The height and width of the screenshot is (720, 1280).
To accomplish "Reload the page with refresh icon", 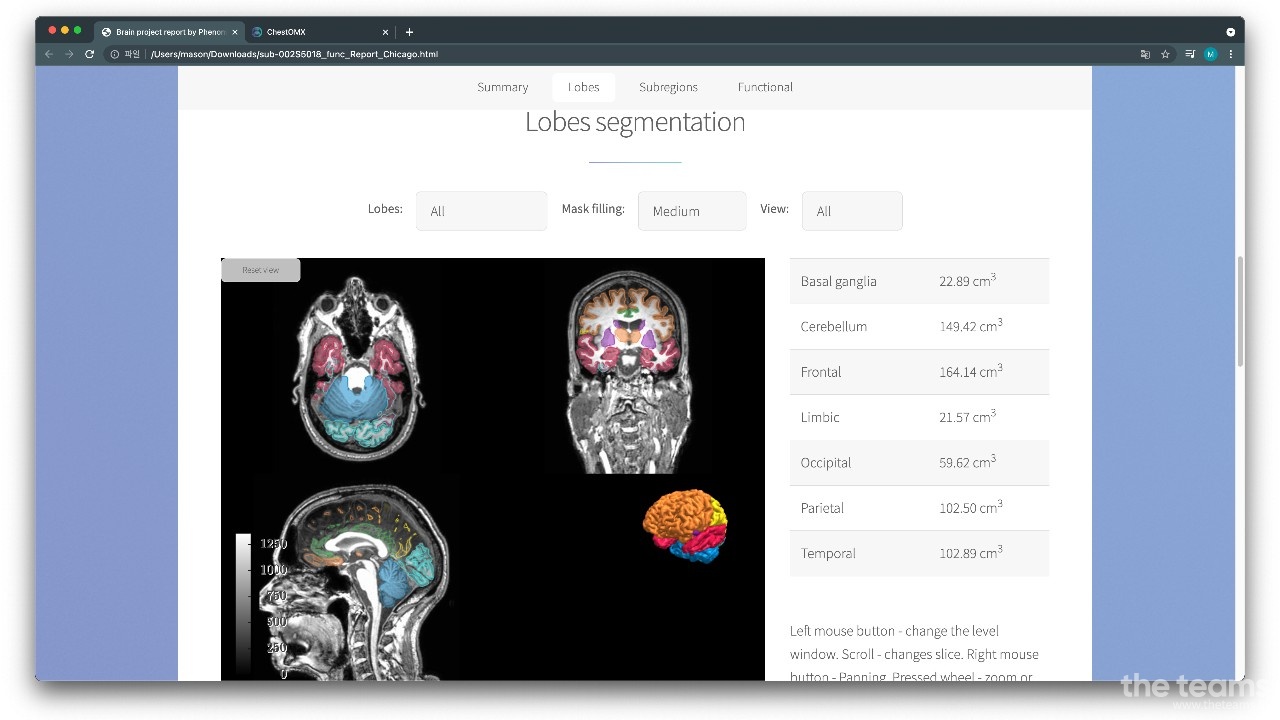I will [x=89, y=54].
